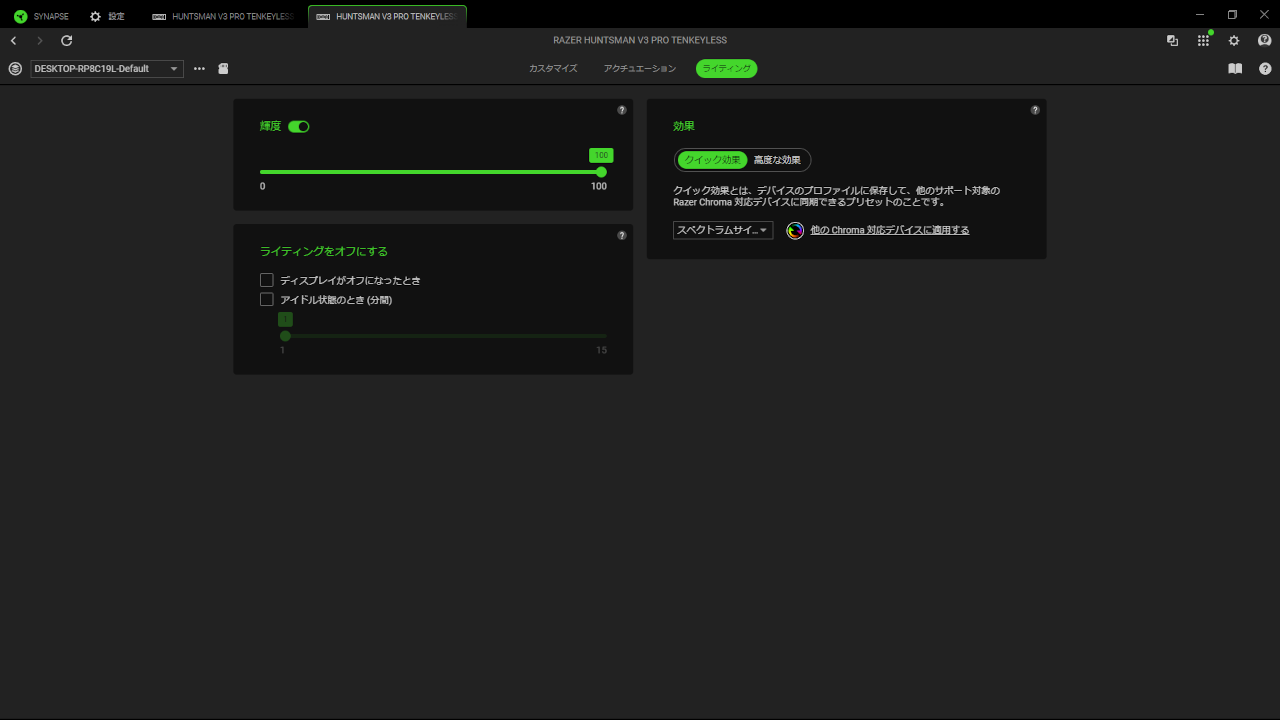Open the feedback headset icon
Screen dimensions: 1280x720
pos(1264,41)
